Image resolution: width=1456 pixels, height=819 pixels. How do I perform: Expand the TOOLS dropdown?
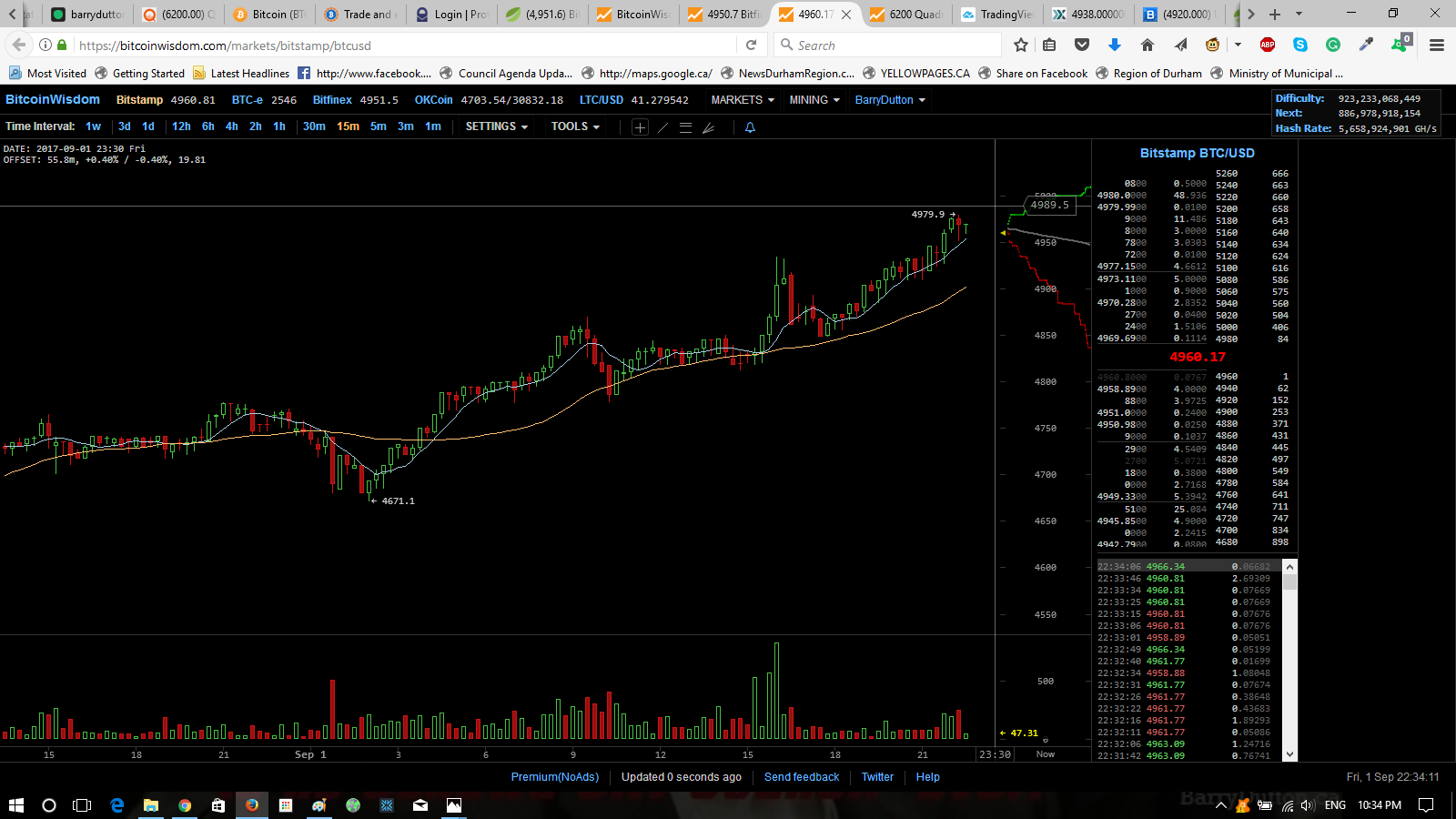(x=575, y=126)
